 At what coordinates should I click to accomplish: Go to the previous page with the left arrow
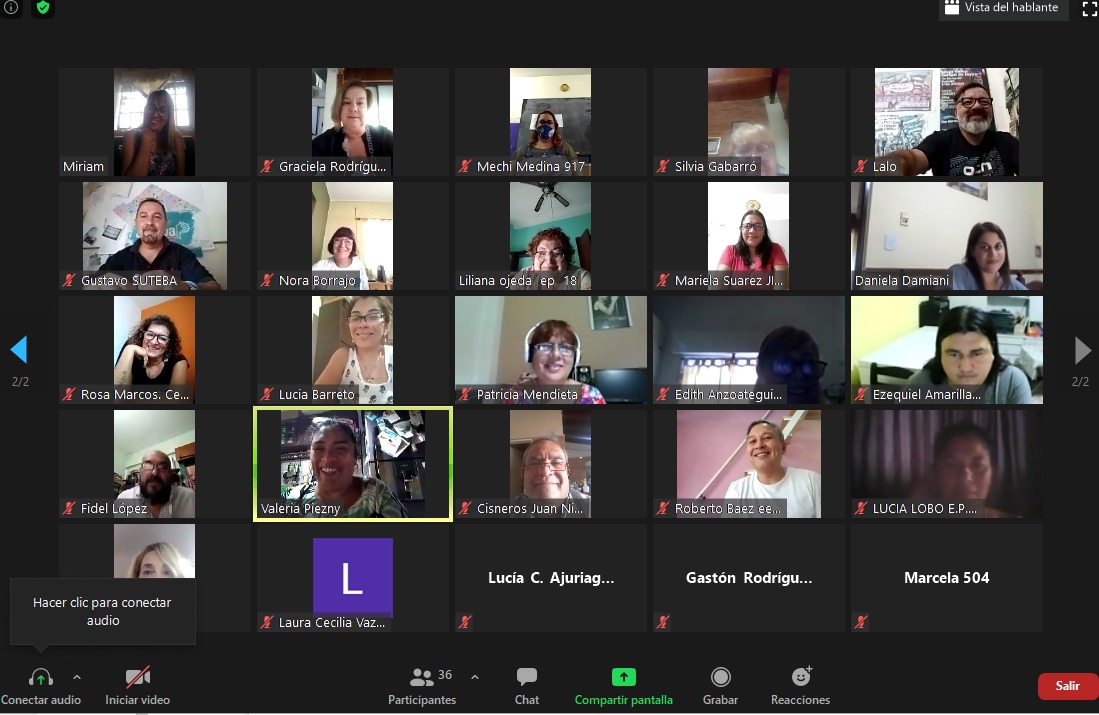click(x=18, y=350)
